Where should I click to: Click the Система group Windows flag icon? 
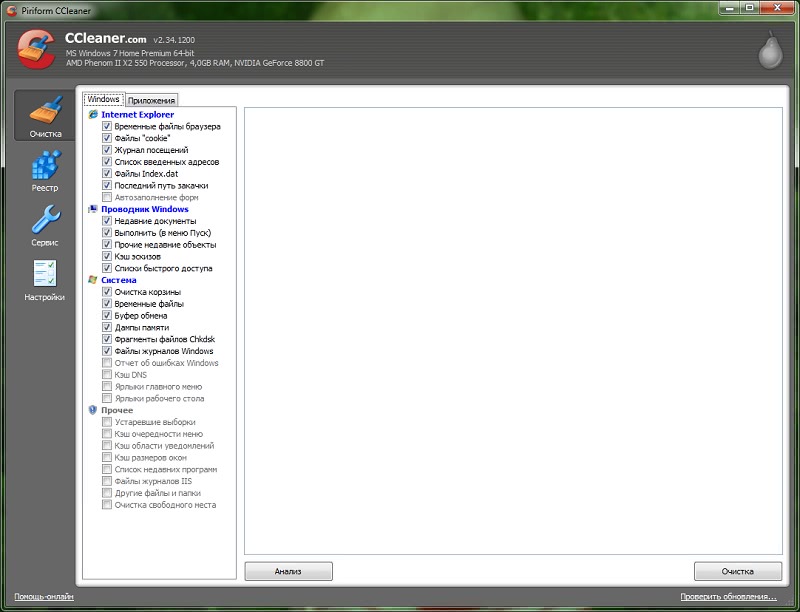93,280
